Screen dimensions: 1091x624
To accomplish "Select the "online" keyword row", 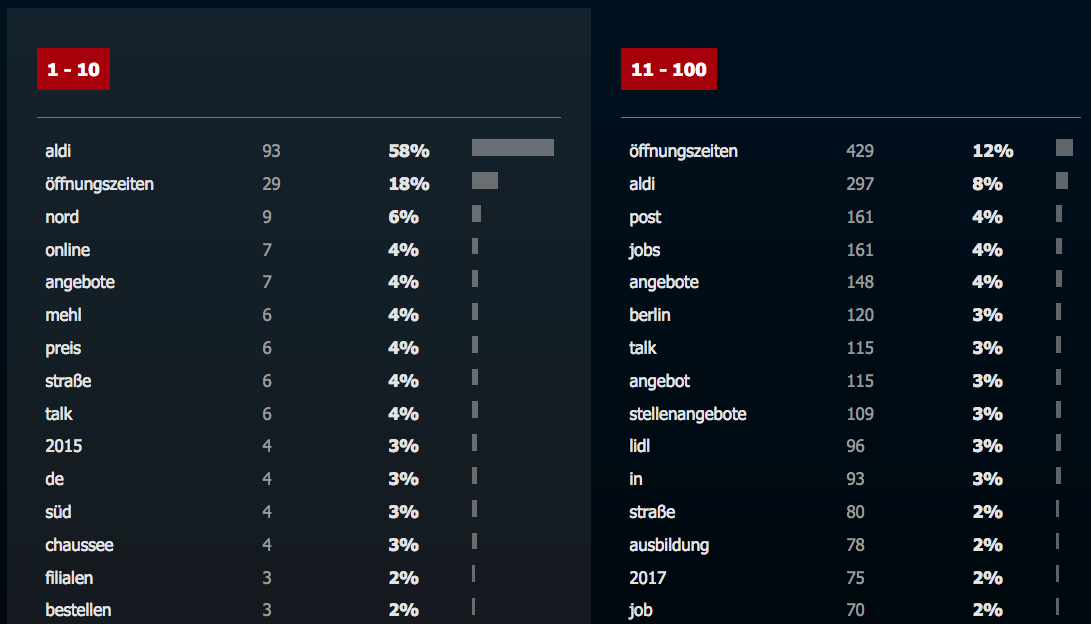I will (x=67, y=250).
